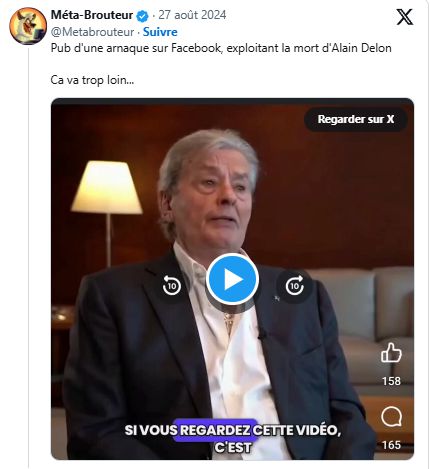Viewport: 430px width, 469px height.
Task: Click the 27 août 2024 date link
Action: point(192,15)
